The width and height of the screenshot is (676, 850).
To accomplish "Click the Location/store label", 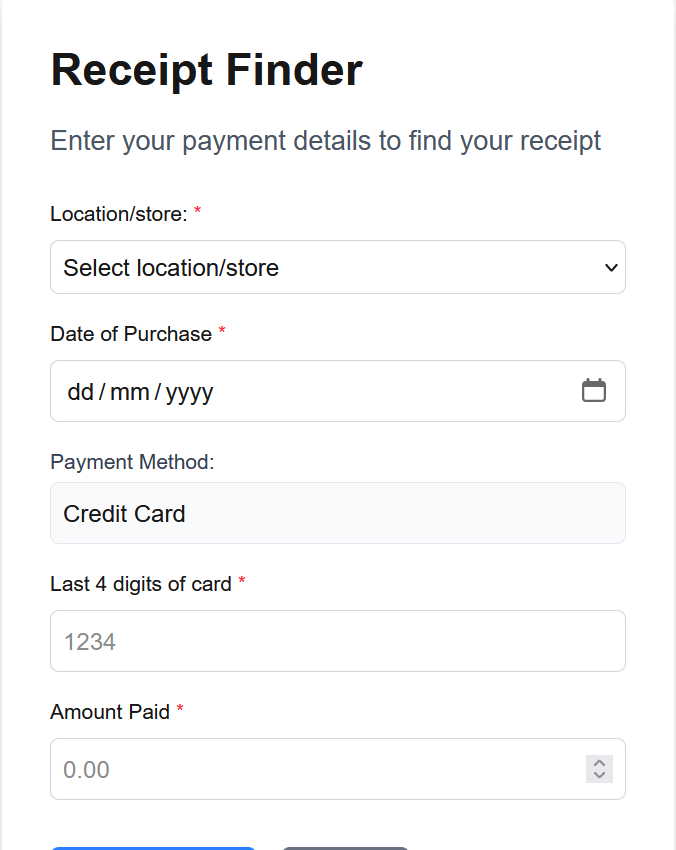I will (x=118, y=214).
